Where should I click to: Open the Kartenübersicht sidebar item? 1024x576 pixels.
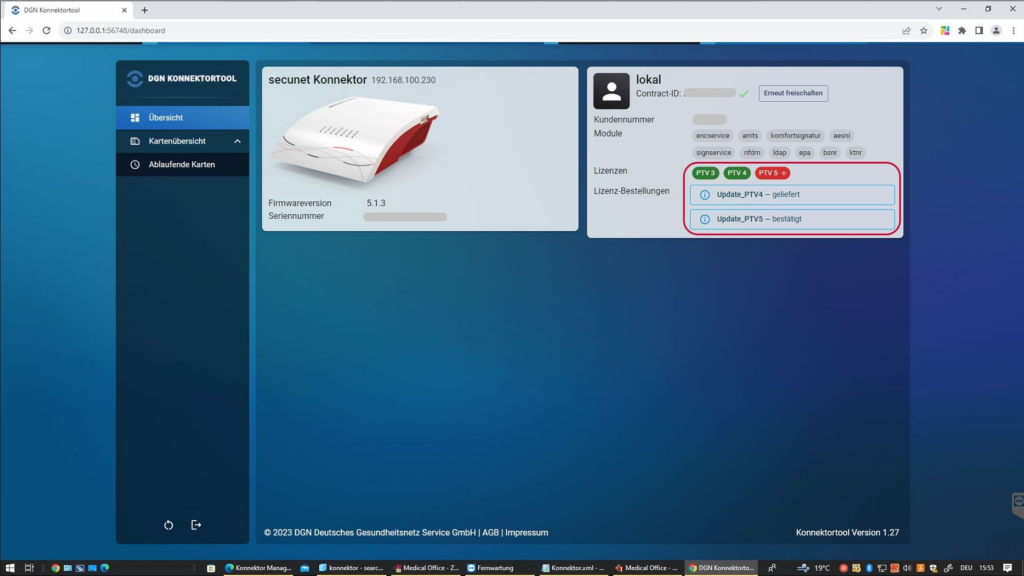[182, 141]
